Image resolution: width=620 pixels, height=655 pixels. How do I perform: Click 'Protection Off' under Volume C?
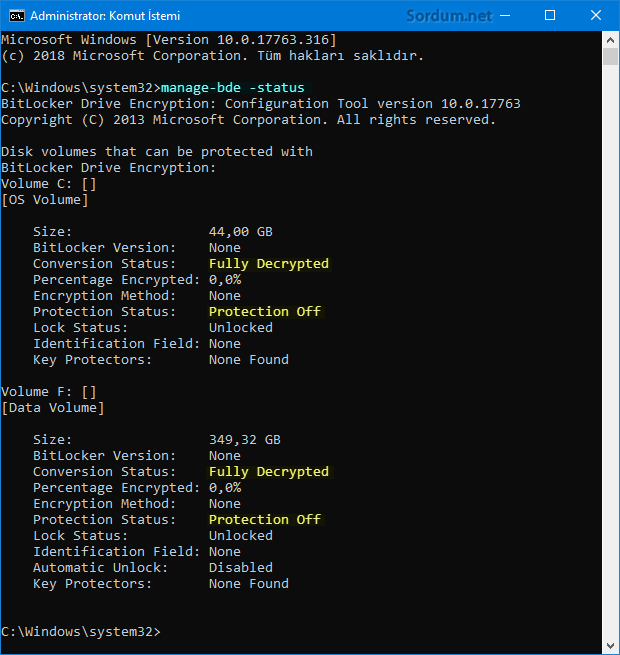265,312
